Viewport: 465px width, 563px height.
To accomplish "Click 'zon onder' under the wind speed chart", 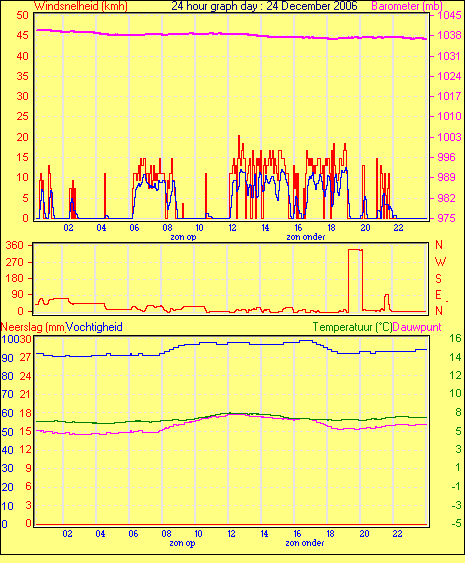I will [306, 237].
